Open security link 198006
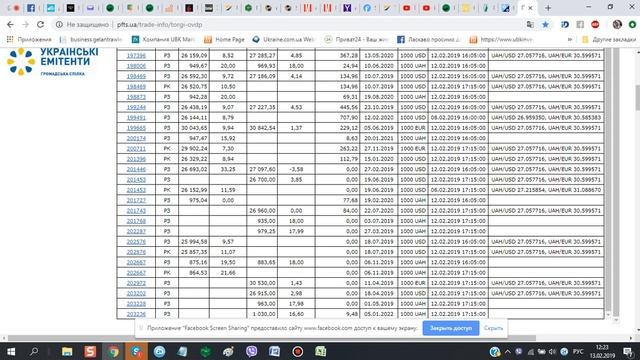The width and height of the screenshot is (640, 360). point(136,66)
